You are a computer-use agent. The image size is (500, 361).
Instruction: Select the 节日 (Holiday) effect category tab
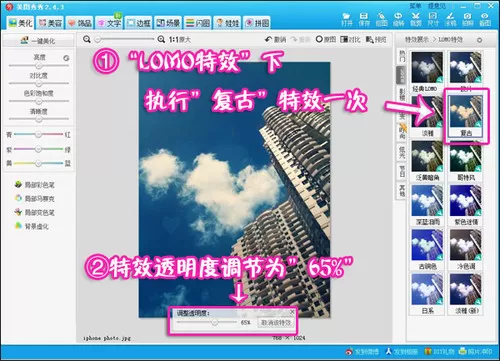pyautogui.click(x=402, y=171)
